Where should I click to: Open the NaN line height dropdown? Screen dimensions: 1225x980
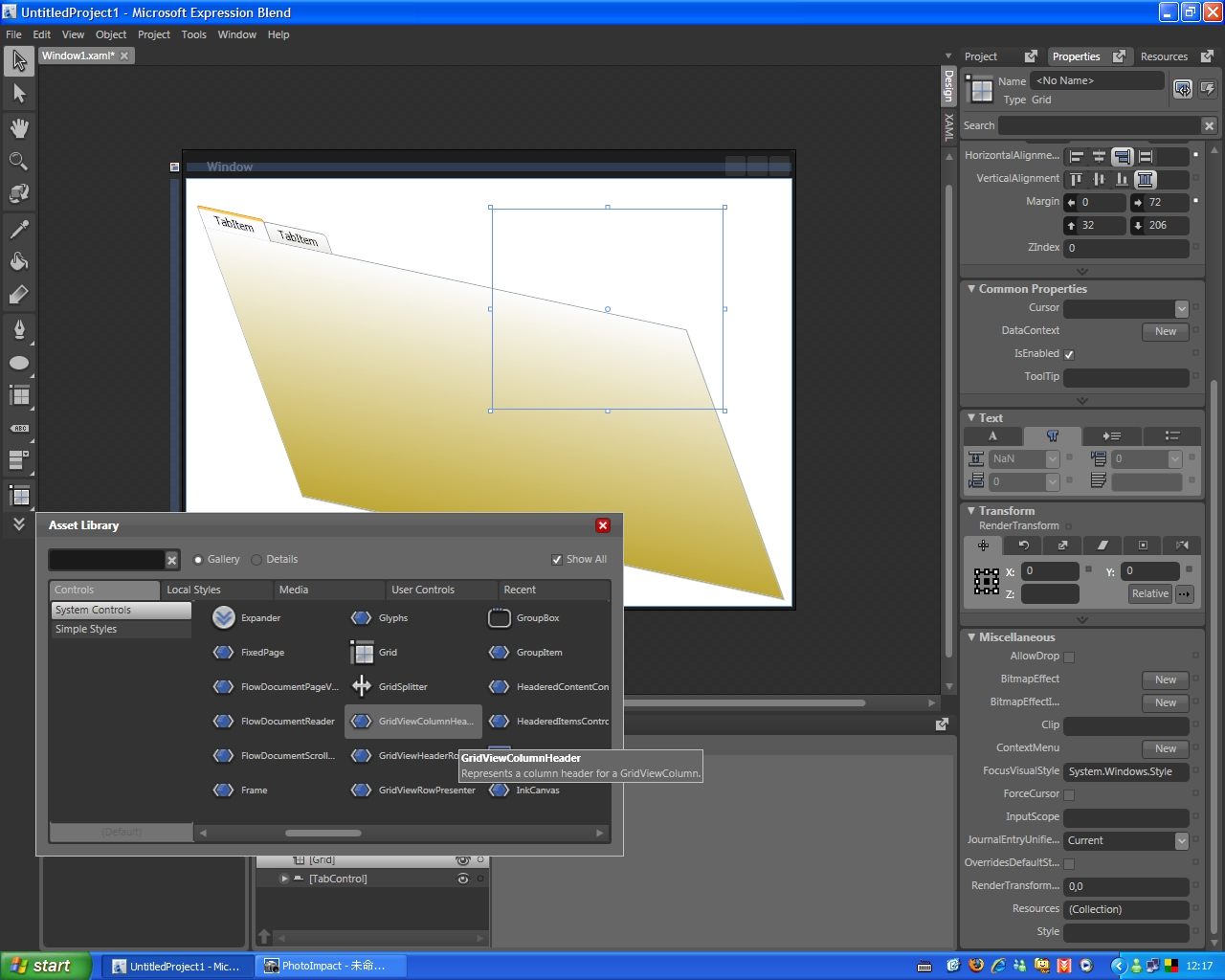click(1052, 459)
